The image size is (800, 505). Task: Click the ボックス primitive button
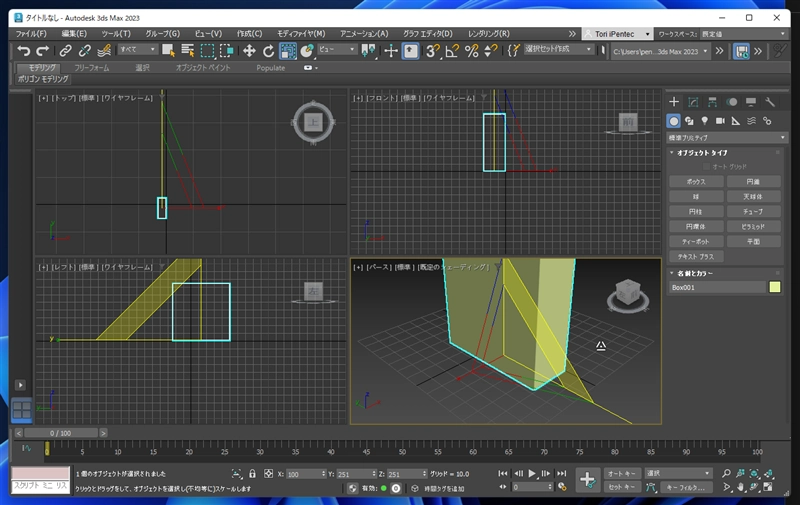(x=696, y=182)
